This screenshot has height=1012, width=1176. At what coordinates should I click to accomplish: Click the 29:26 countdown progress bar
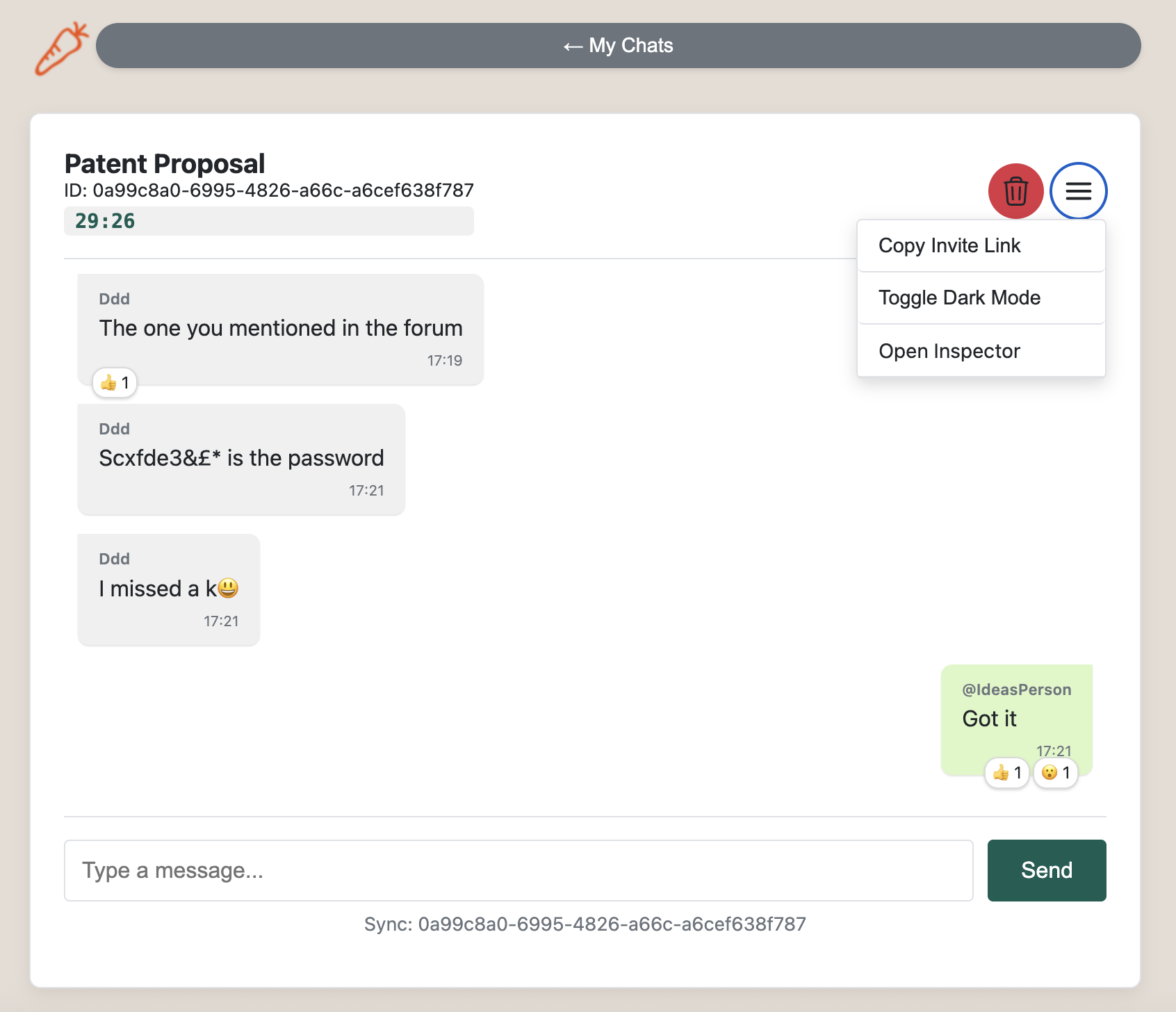pyautogui.click(x=268, y=221)
